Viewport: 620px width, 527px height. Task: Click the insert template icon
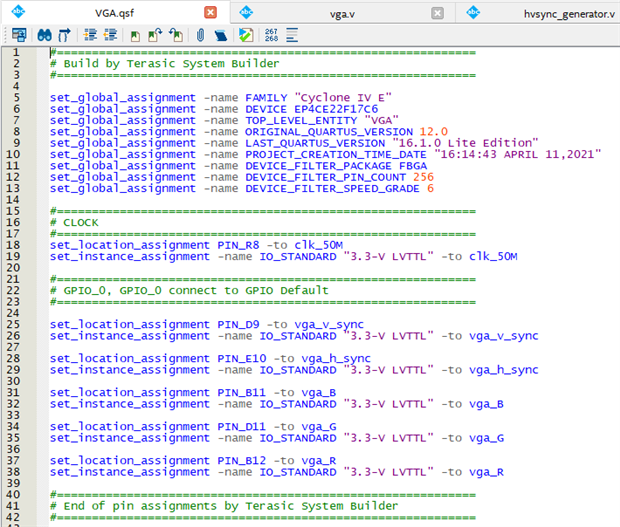pyautogui.click(x=222, y=35)
